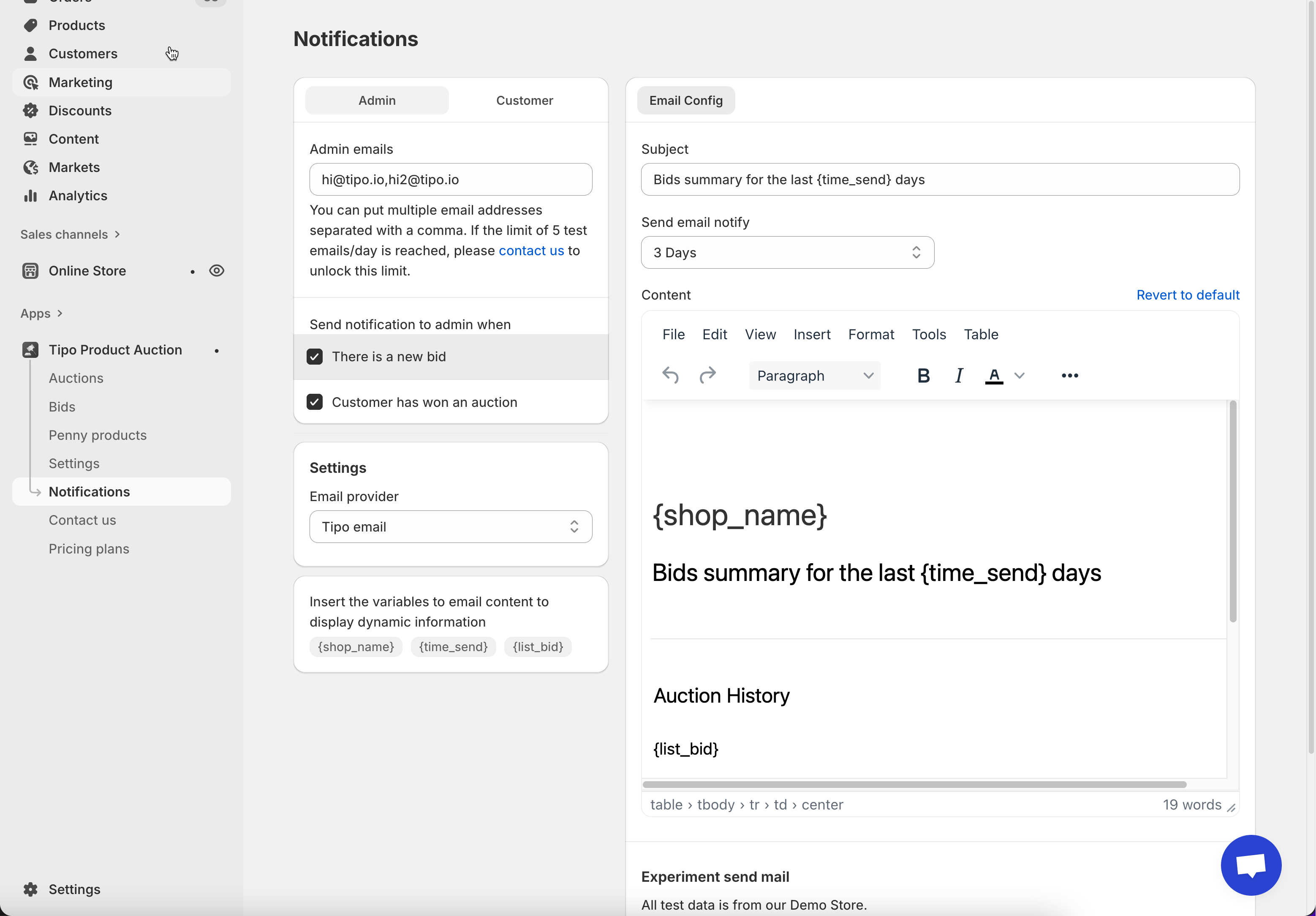Screen dimensions: 1316x916
Task: Open the more options ellipsis in toolbar
Action: [x=1069, y=376]
